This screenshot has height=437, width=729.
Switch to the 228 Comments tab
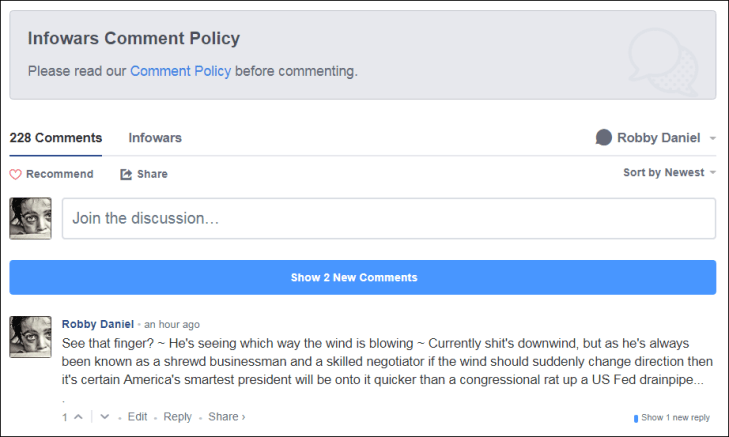56,138
